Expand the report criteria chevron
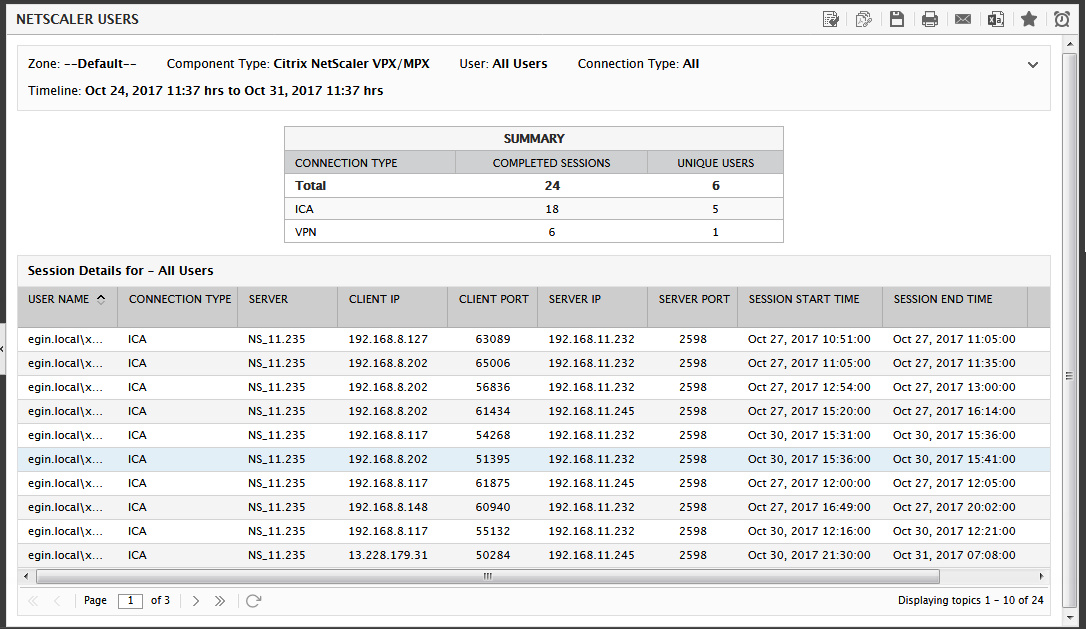This screenshot has width=1086, height=629. (x=1033, y=65)
